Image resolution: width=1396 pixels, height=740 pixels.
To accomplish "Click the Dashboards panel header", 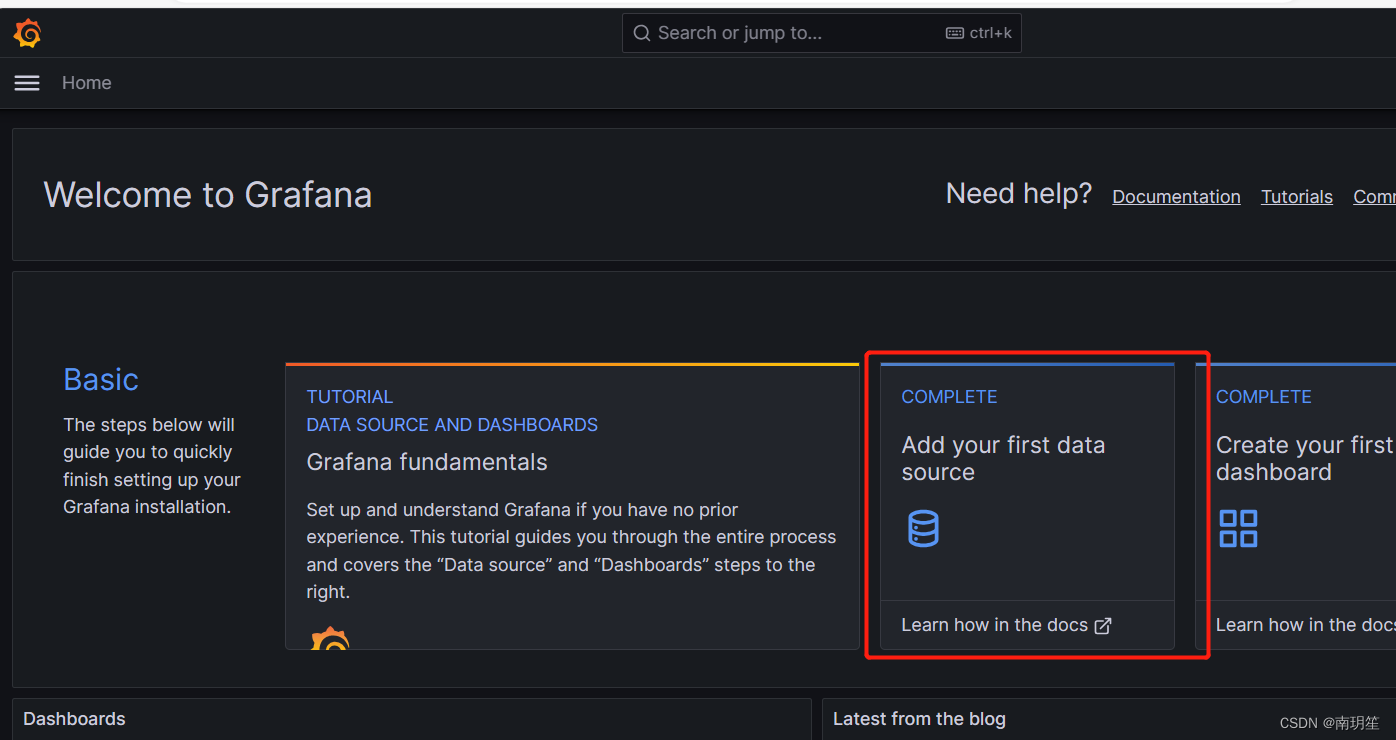I will click(74, 718).
